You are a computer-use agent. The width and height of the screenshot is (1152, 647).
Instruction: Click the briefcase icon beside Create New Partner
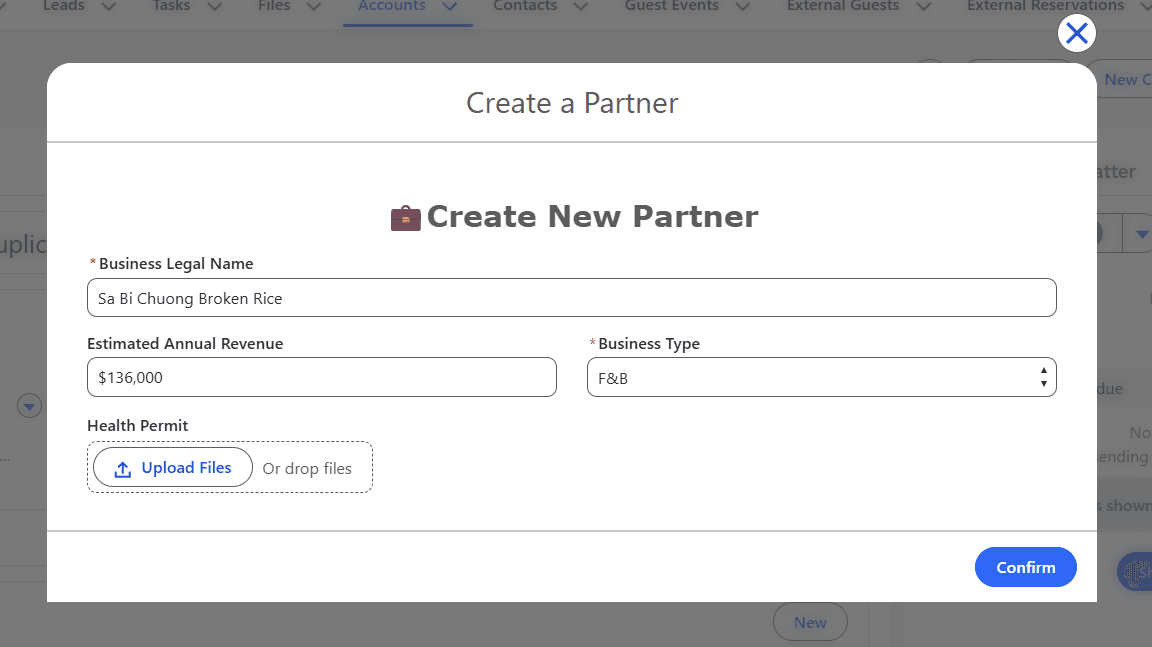405,216
